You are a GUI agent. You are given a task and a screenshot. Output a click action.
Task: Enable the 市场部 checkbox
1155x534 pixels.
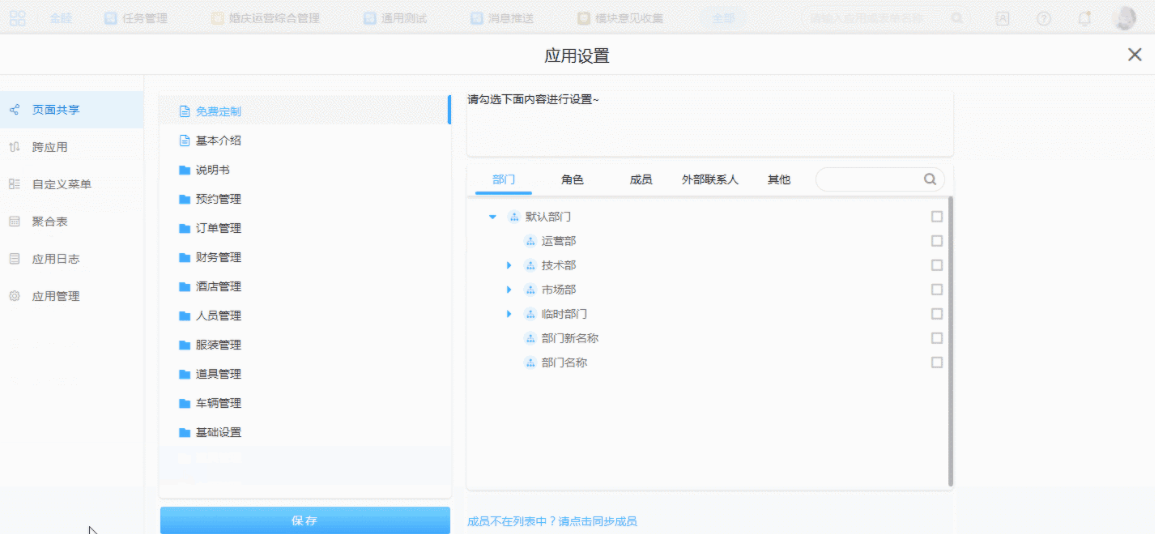[x=937, y=290]
